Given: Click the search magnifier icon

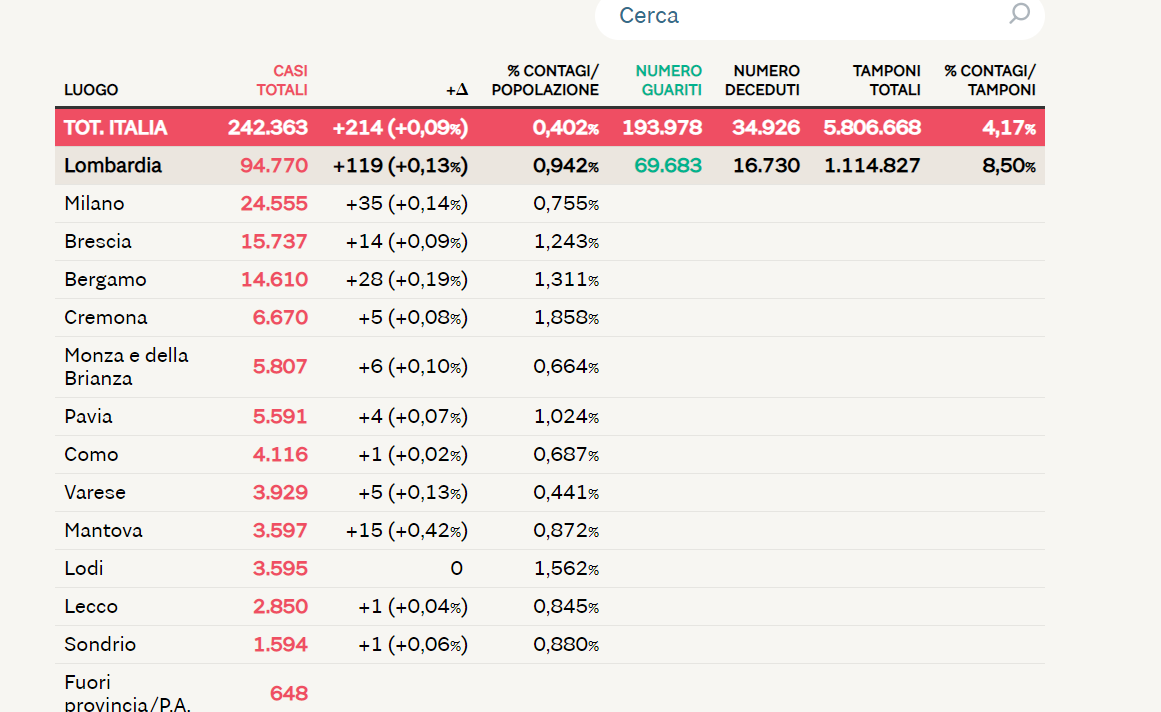Looking at the screenshot, I should pyautogui.click(x=1020, y=13).
